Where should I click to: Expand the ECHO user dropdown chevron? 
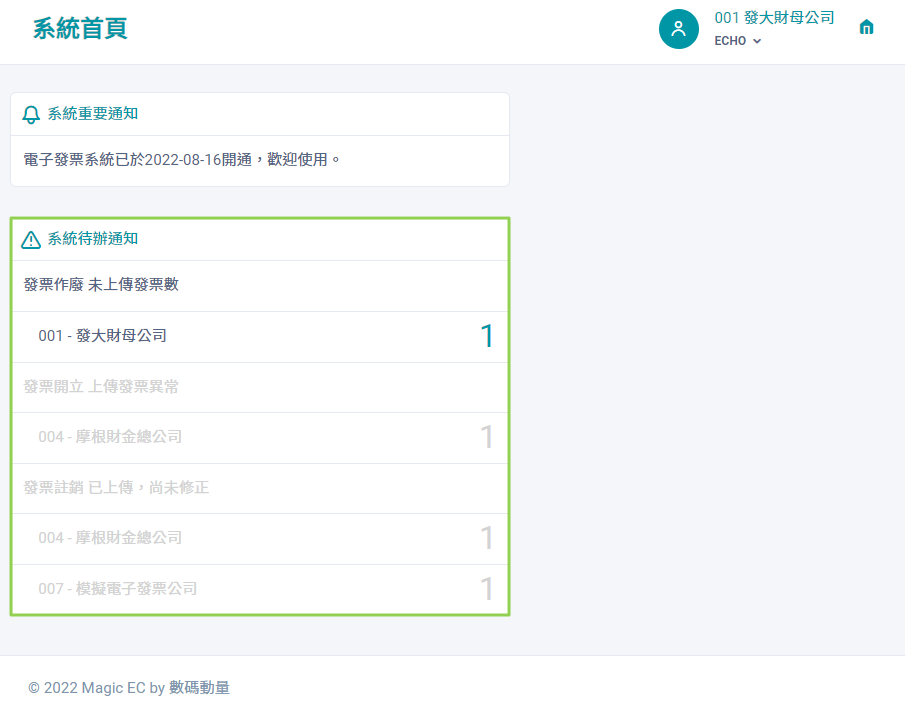coord(757,41)
